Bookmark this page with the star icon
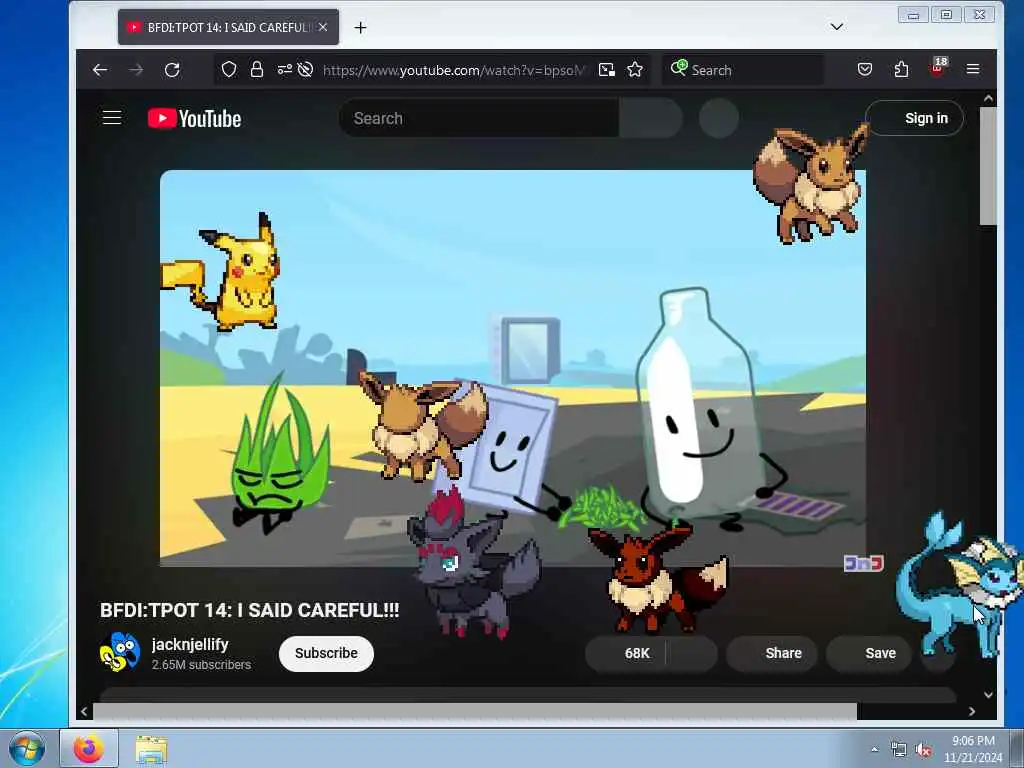The image size is (1024, 768). 635,70
